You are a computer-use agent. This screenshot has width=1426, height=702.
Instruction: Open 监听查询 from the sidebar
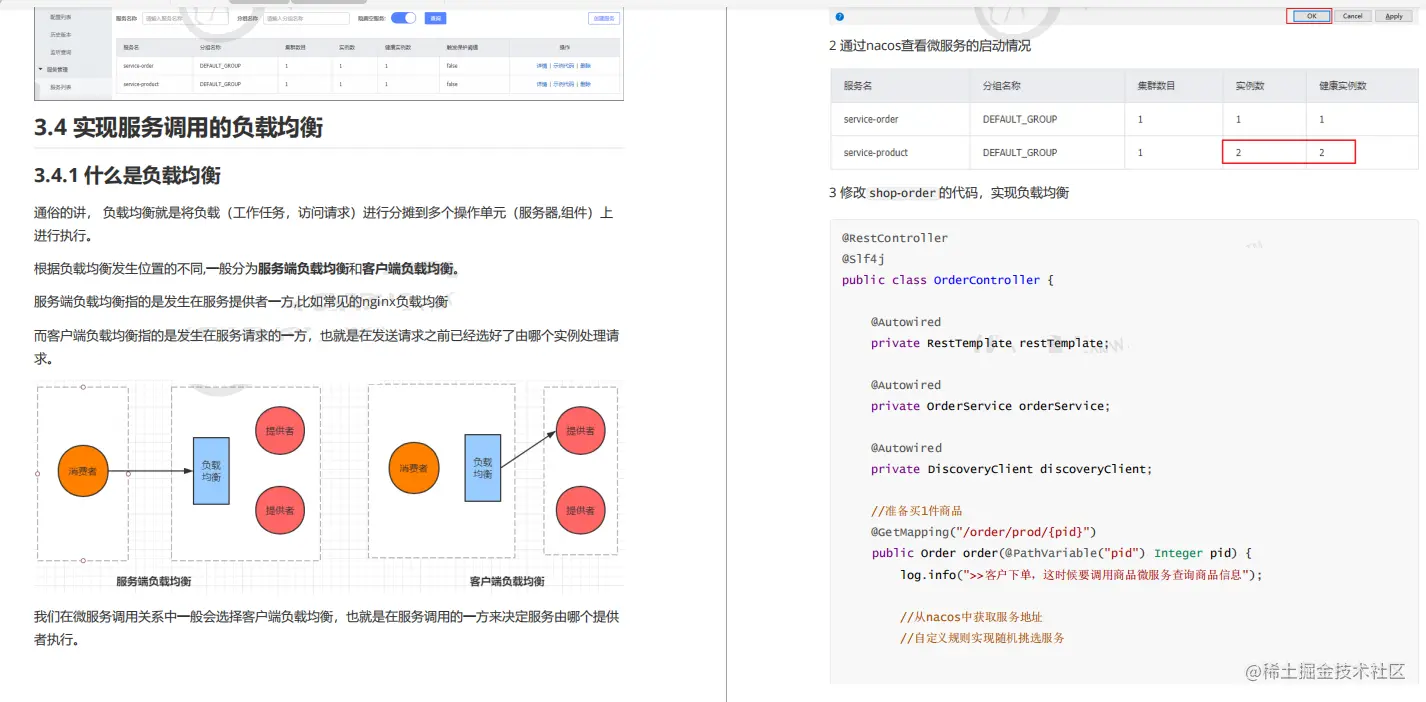[x=60, y=51]
